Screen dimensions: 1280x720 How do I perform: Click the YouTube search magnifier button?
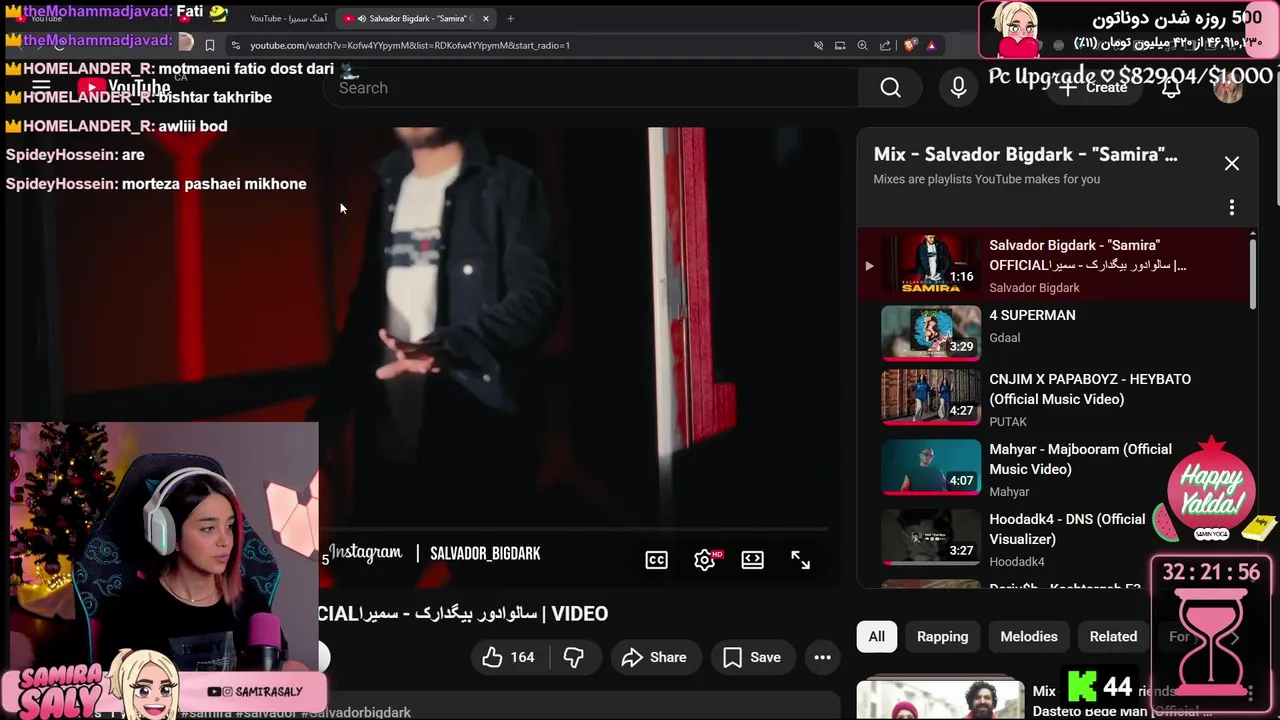(x=890, y=88)
